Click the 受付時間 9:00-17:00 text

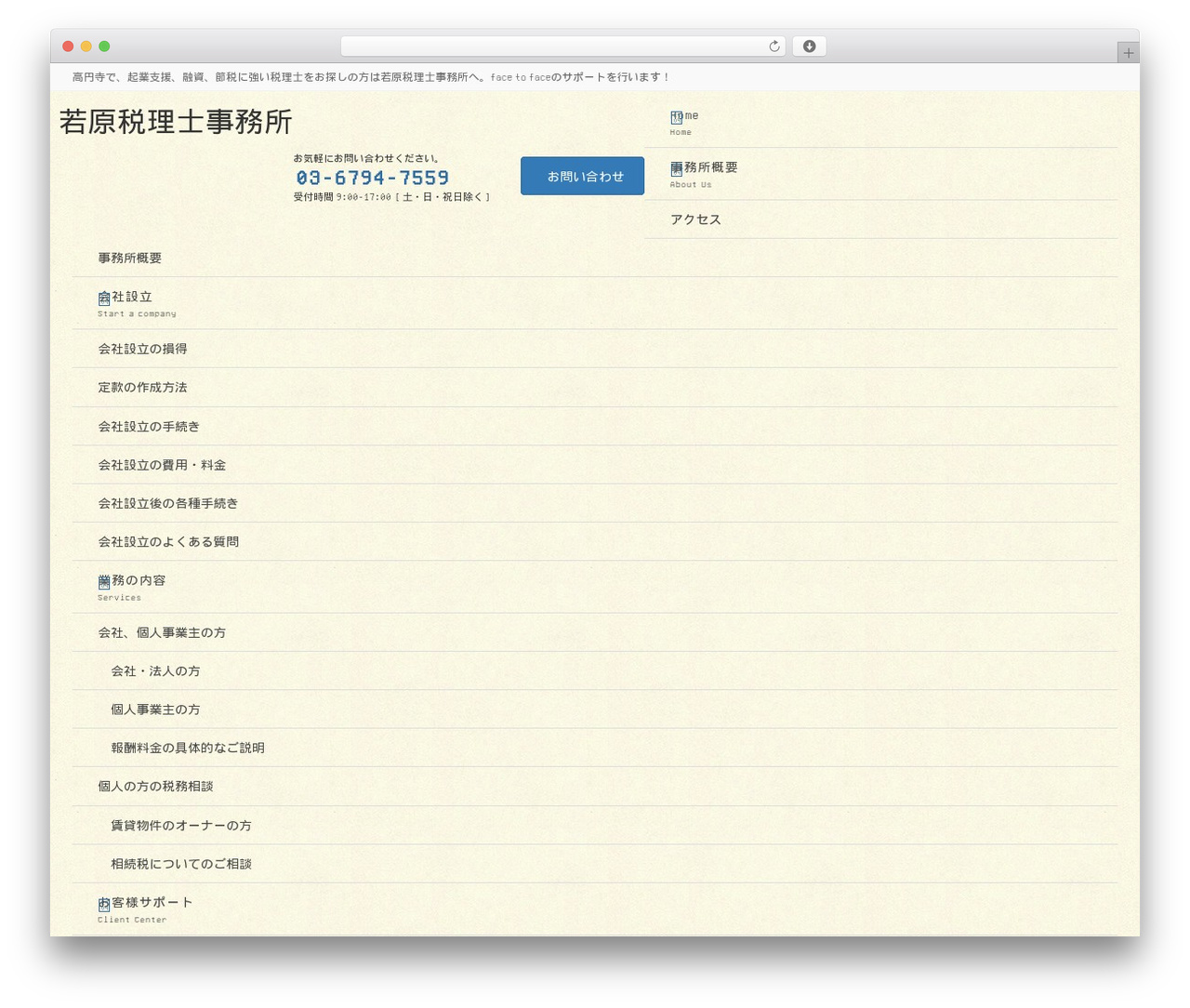[x=391, y=197]
